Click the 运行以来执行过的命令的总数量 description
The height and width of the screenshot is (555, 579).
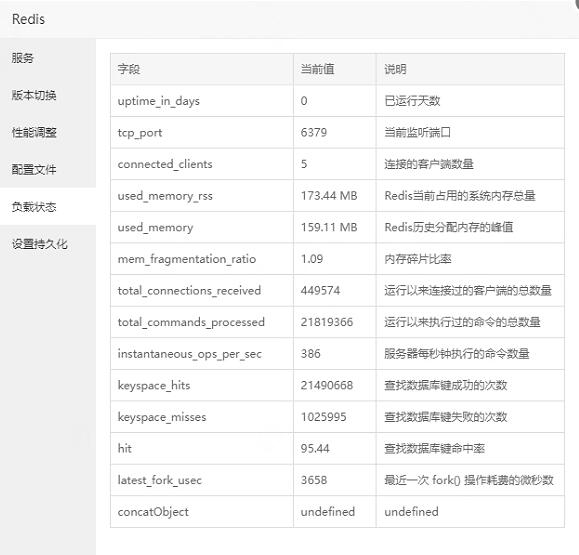click(x=462, y=322)
